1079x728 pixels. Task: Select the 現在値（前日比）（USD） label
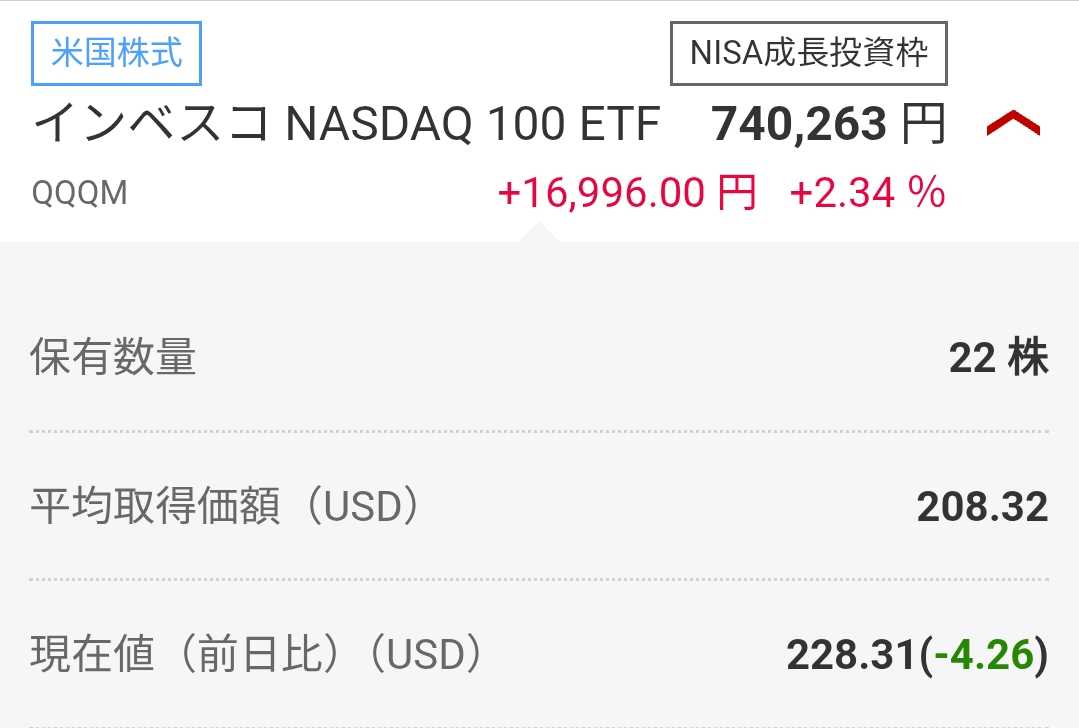(258, 655)
